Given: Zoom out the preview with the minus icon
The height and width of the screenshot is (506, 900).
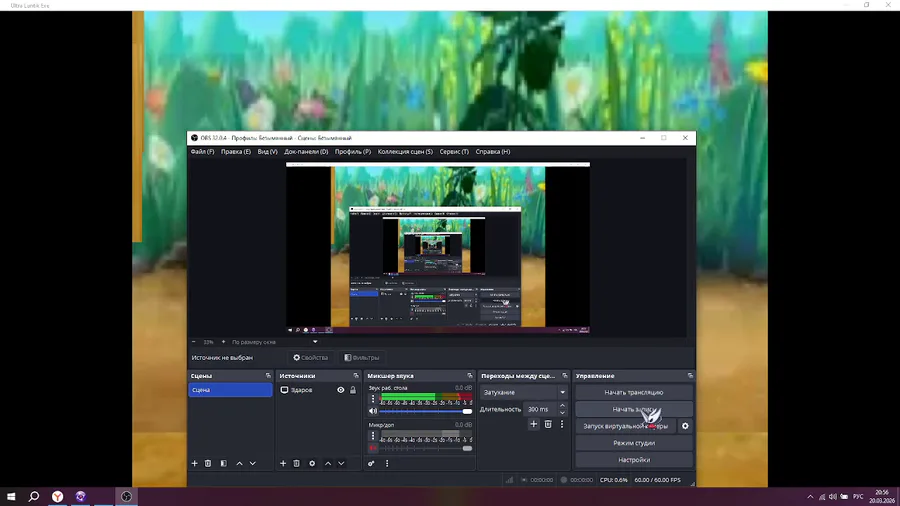Looking at the screenshot, I should coord(194,342).
